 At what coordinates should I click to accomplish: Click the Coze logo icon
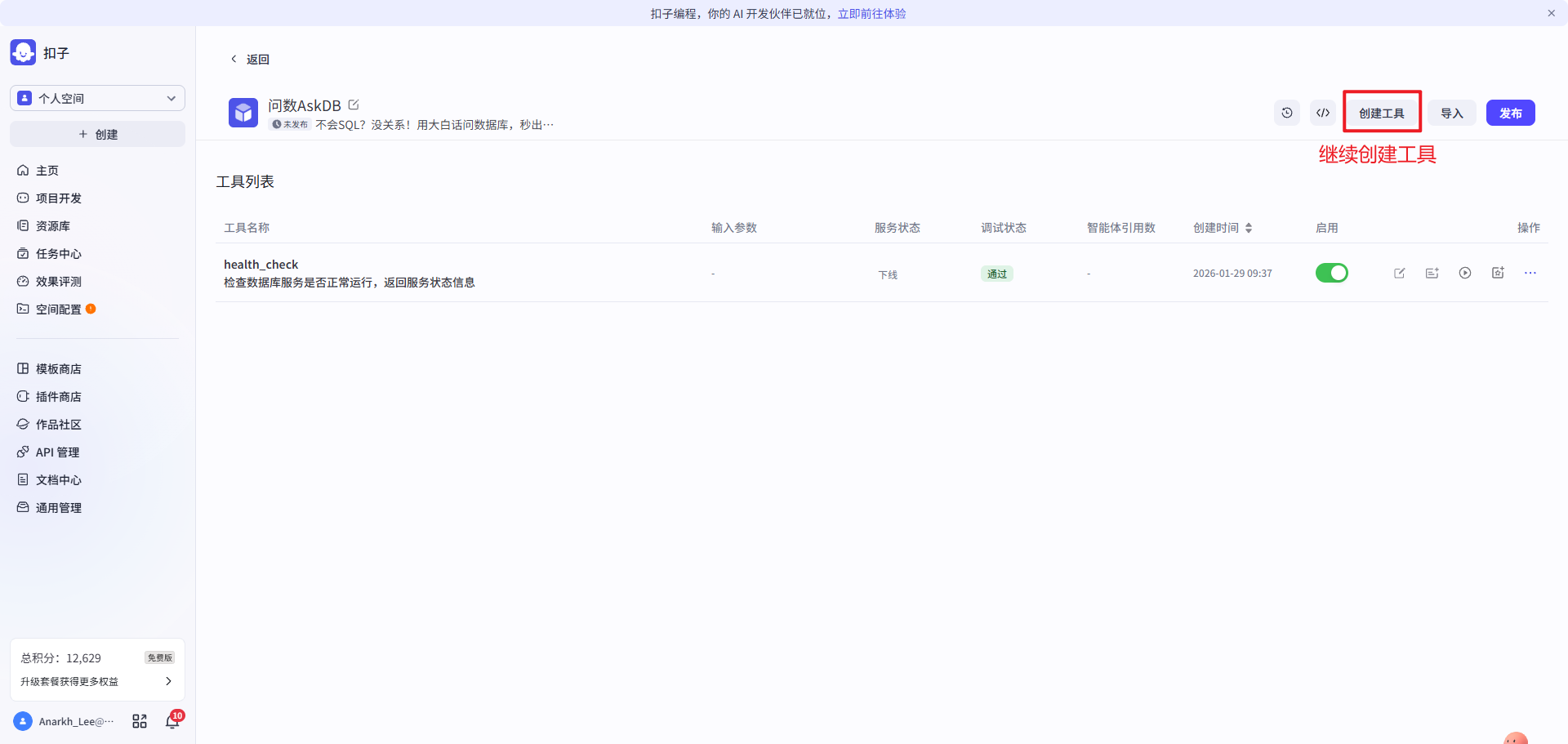tap(23, 52)
